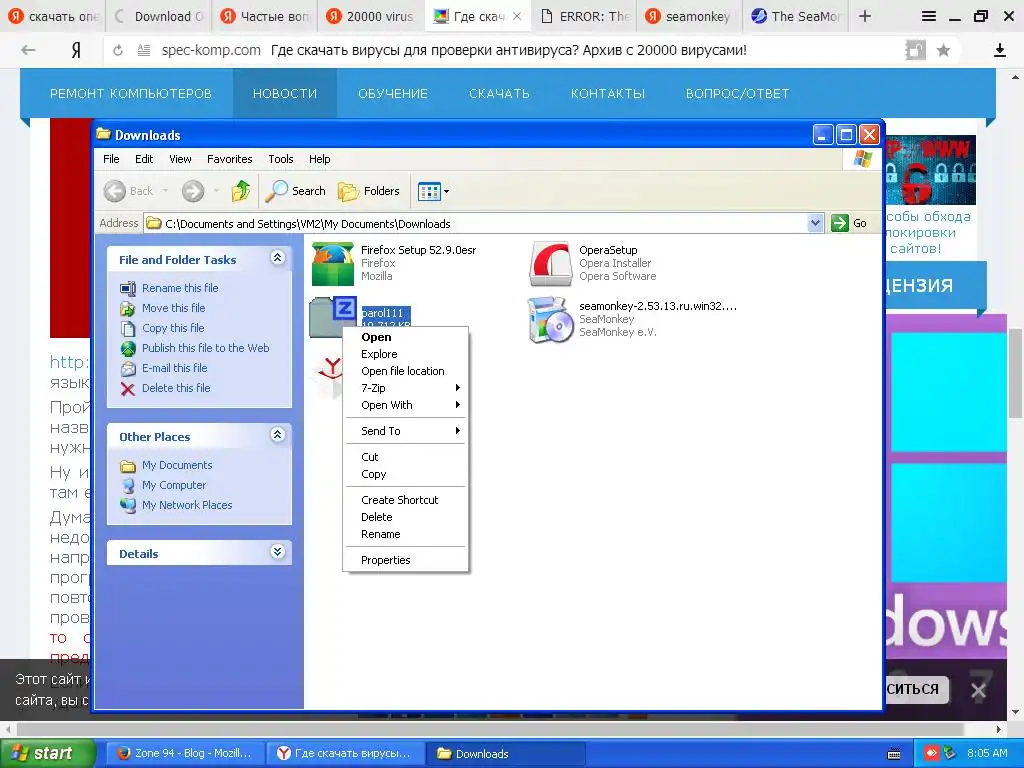Viewport: 1024px width, 768px height.
Task: Click the Search magnifier in the Downloads toolbar
Action: coord(295,191)
